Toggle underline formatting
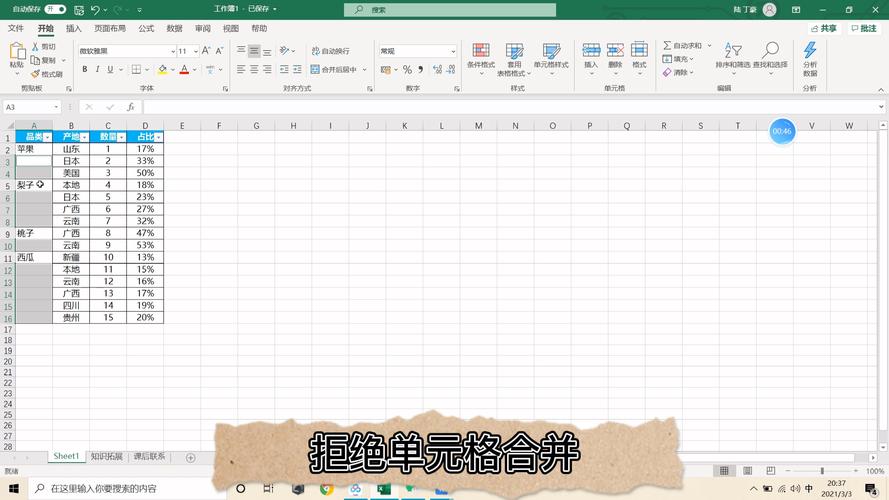Viewport: 889px width, 500px height. [x=110, y=69]
